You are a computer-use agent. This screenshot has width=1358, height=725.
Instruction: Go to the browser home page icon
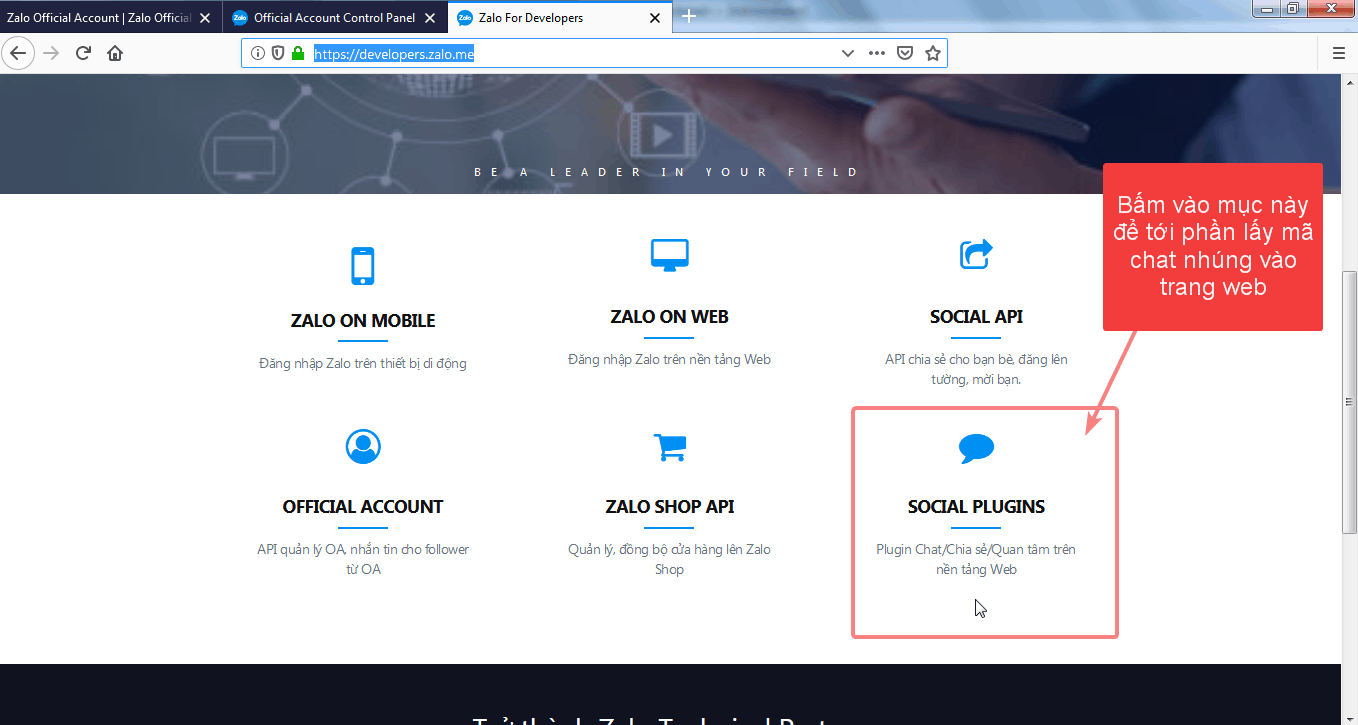tap(115, 53)
